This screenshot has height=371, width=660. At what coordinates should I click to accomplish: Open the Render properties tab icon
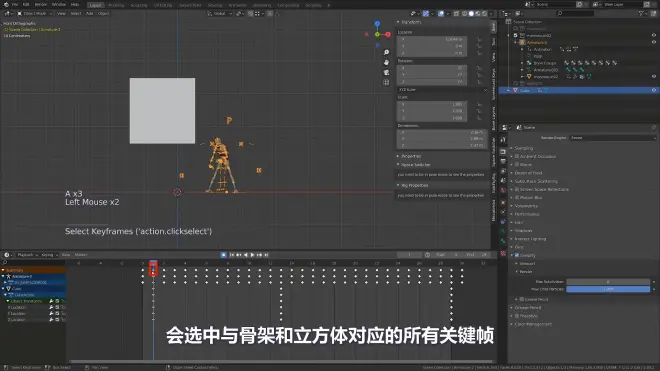tap(503, 151)
